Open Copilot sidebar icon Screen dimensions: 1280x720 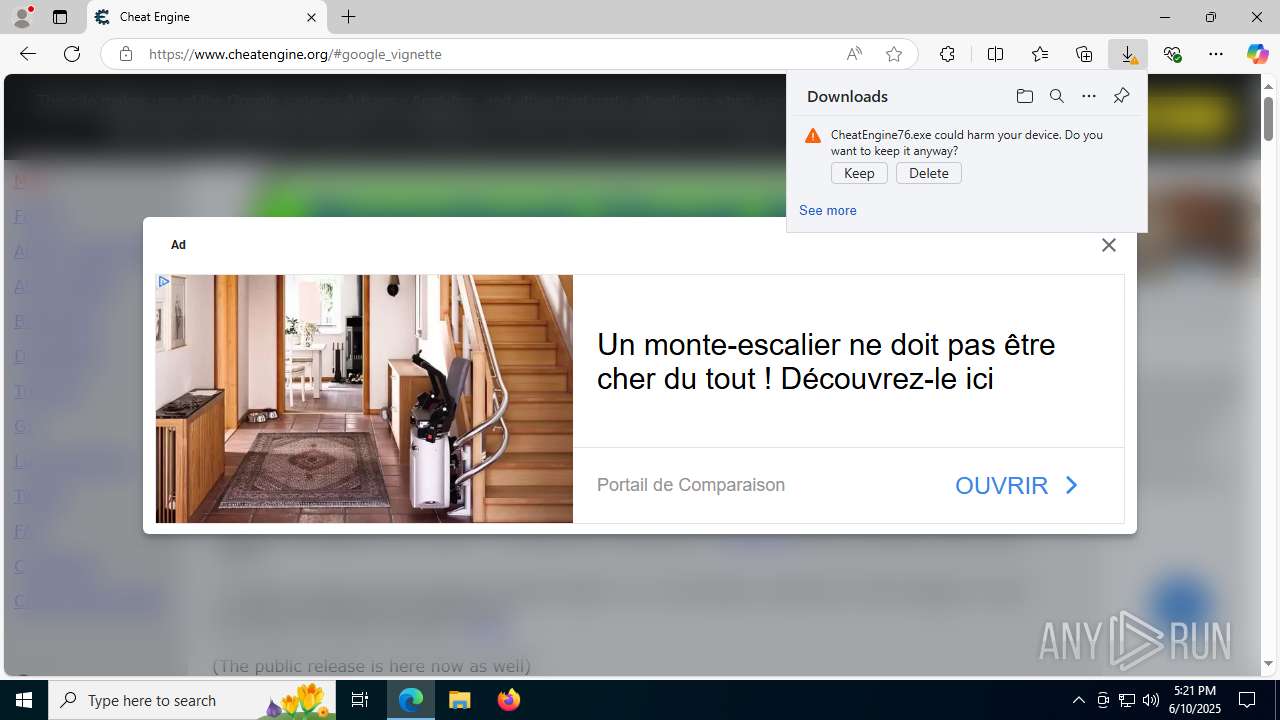point(1257,54)
